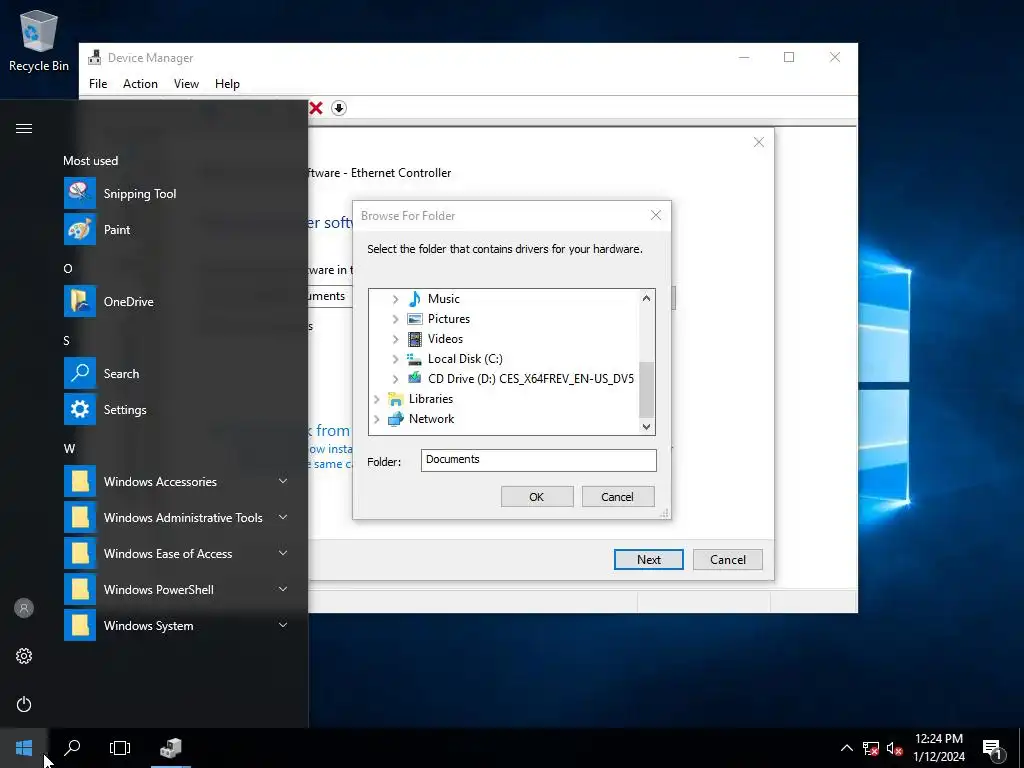The width and height of the screenshot is (1024, 768).
Task: Open the View menu
Action: point(186,84)
